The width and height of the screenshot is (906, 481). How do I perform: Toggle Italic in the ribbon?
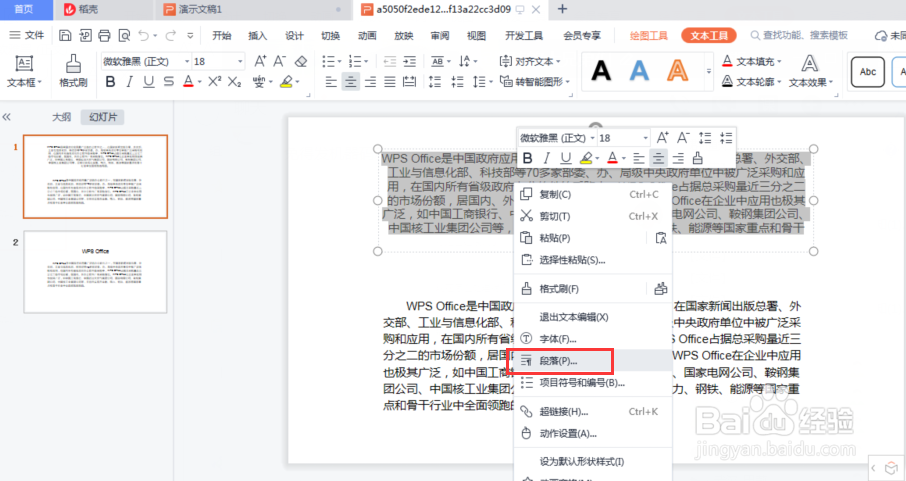click(129, 82)
